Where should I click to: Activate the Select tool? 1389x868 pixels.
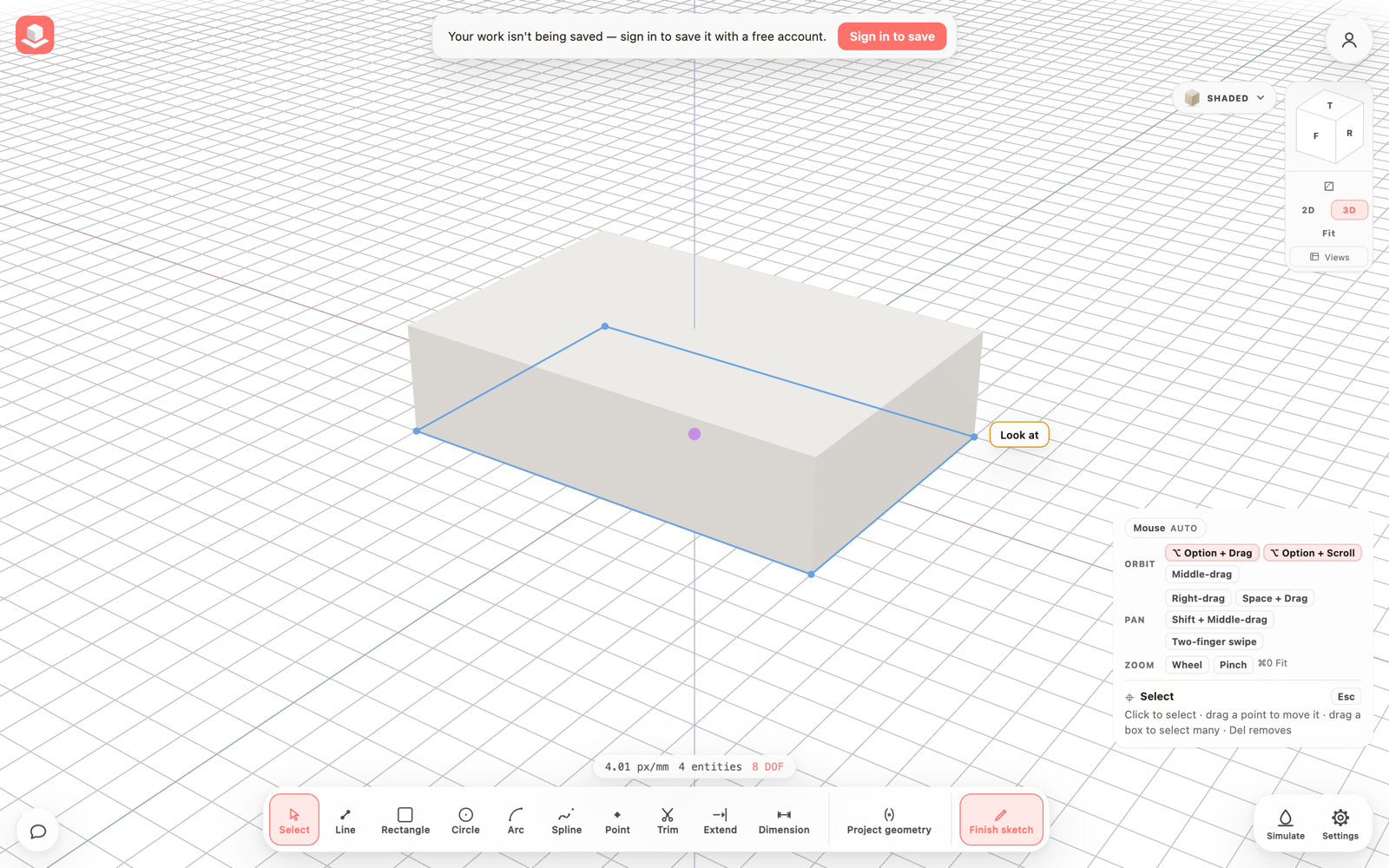click(294, 820)
